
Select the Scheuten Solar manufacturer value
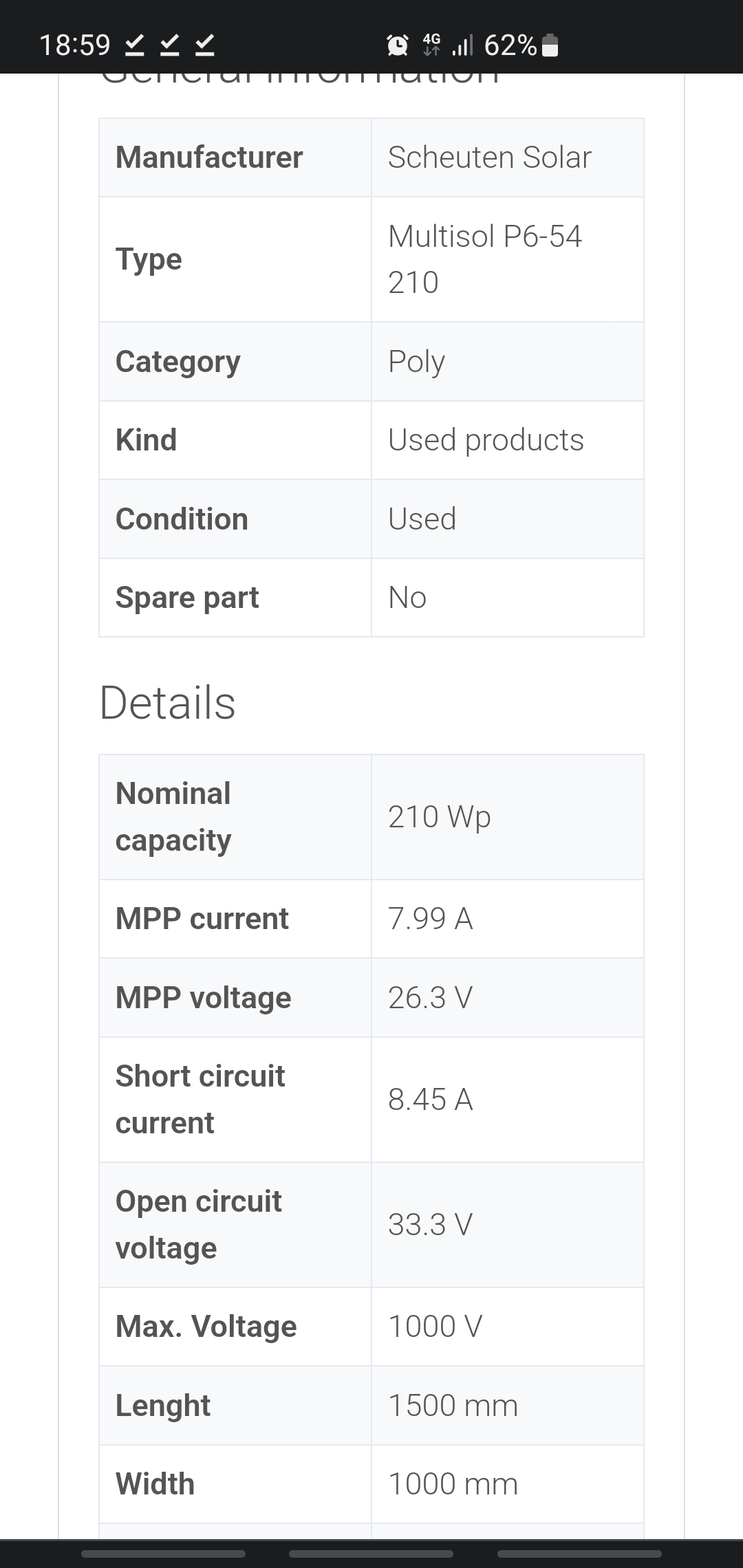pos(489,157)
